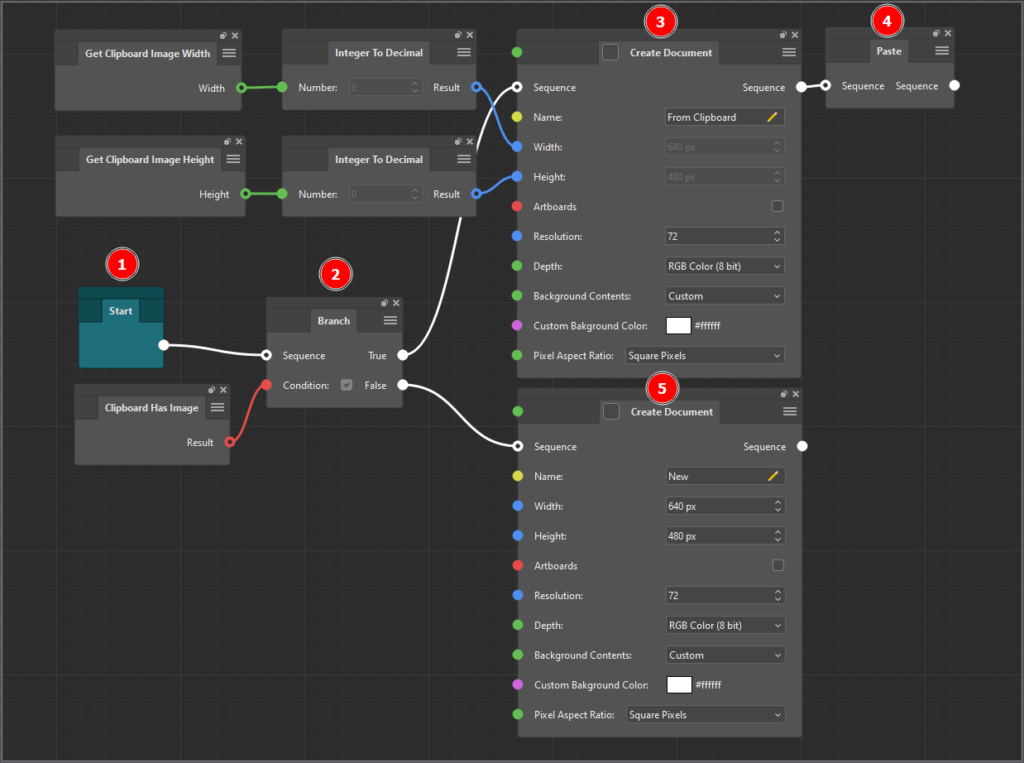Select the Get Clipboard Image Height title
Screen dimensions: 1024x763
pos(150,159)
